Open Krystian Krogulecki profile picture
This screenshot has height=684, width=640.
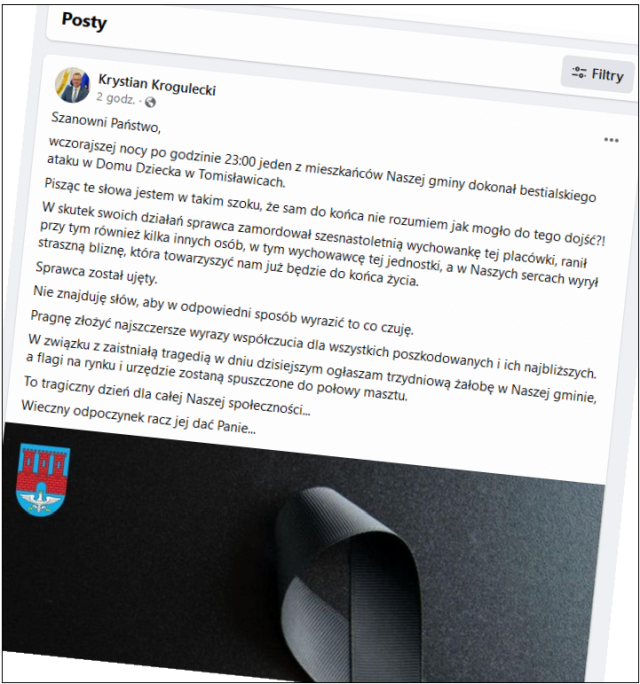[72, 85]
